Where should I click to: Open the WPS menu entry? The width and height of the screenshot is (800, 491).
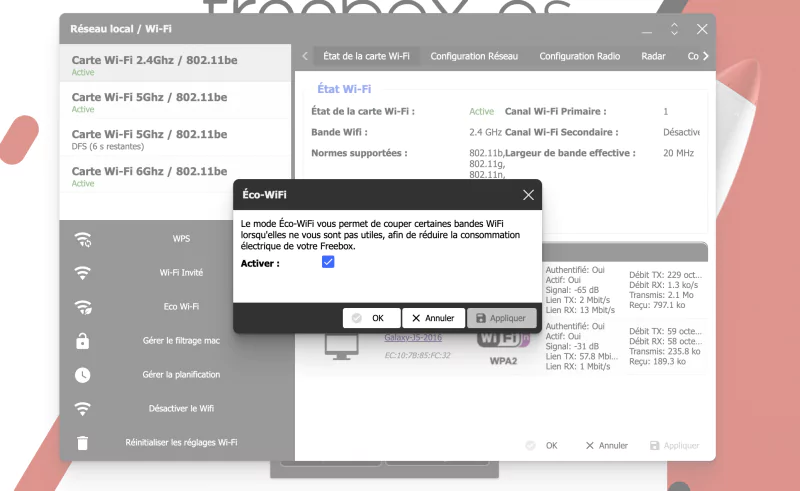coord(181,239)
